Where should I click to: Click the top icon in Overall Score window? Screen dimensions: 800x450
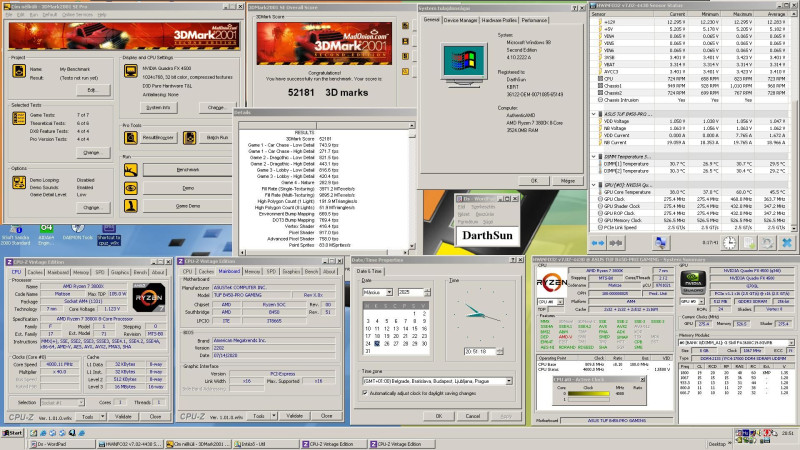coord(405,26)
